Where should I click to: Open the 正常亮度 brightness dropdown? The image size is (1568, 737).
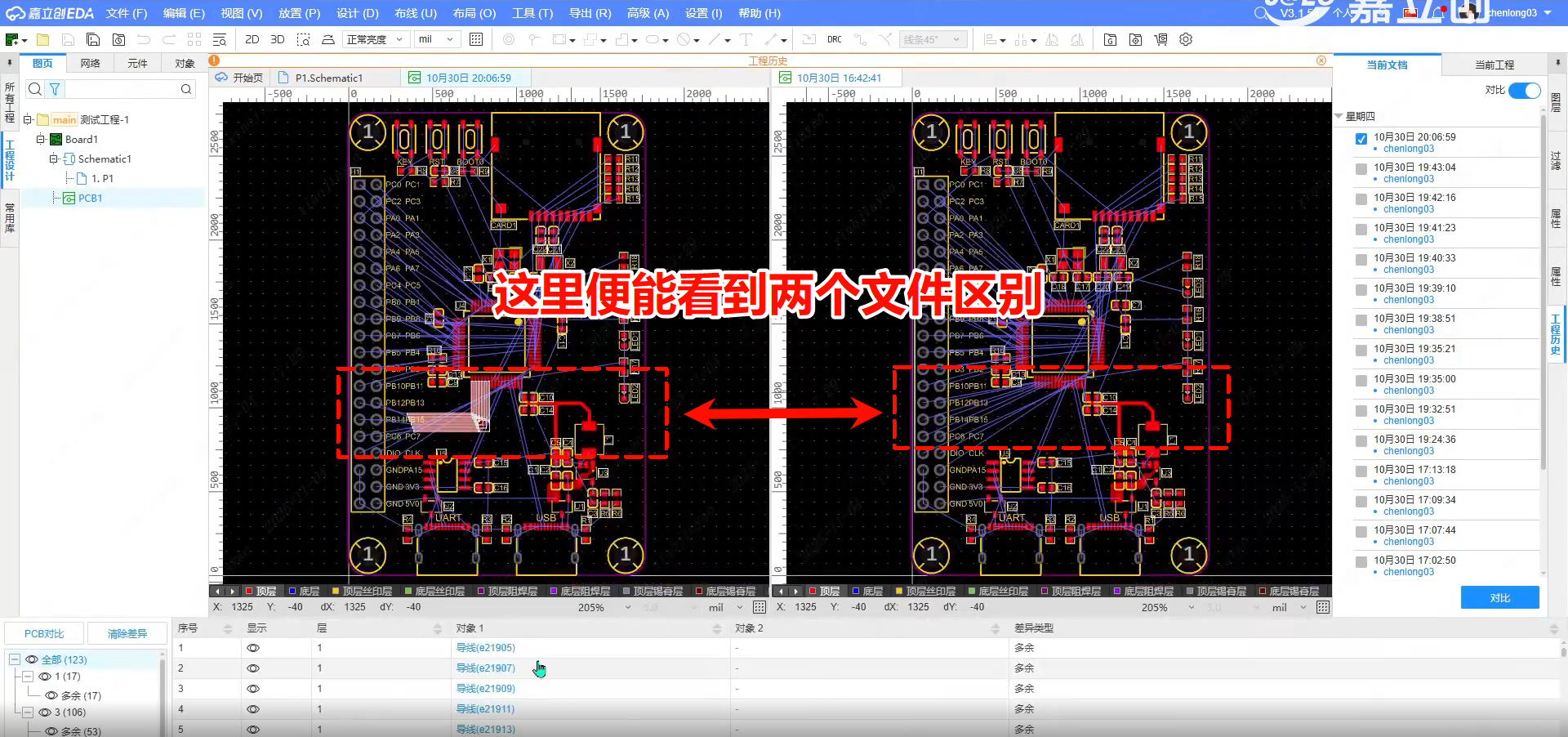375,39
